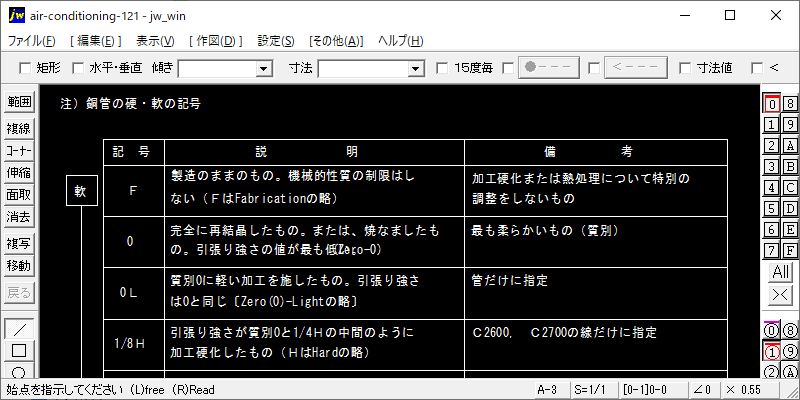Open the 傾き dropdown

[264, 68]
